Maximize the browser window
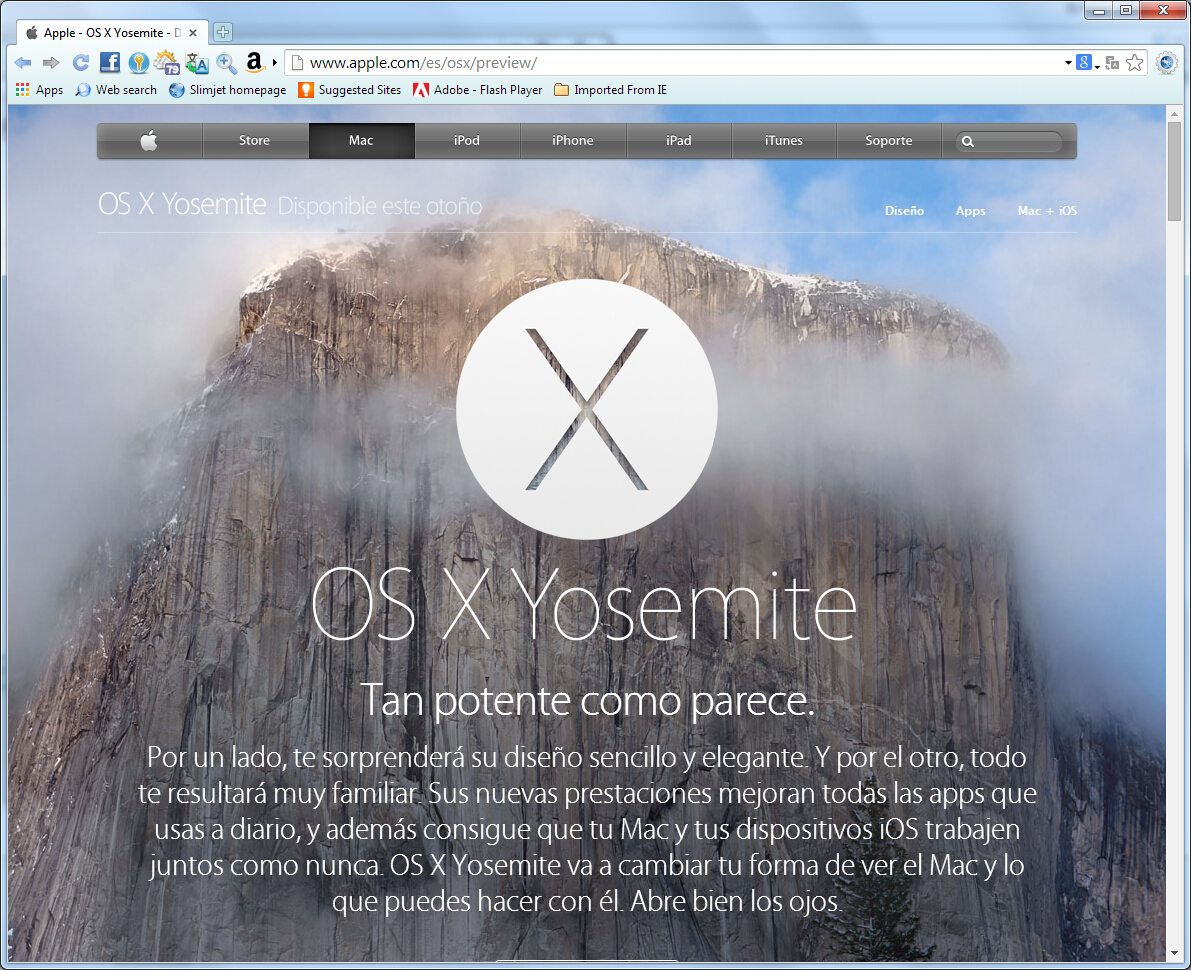 pyautogui.click(x=1126, y=11)
